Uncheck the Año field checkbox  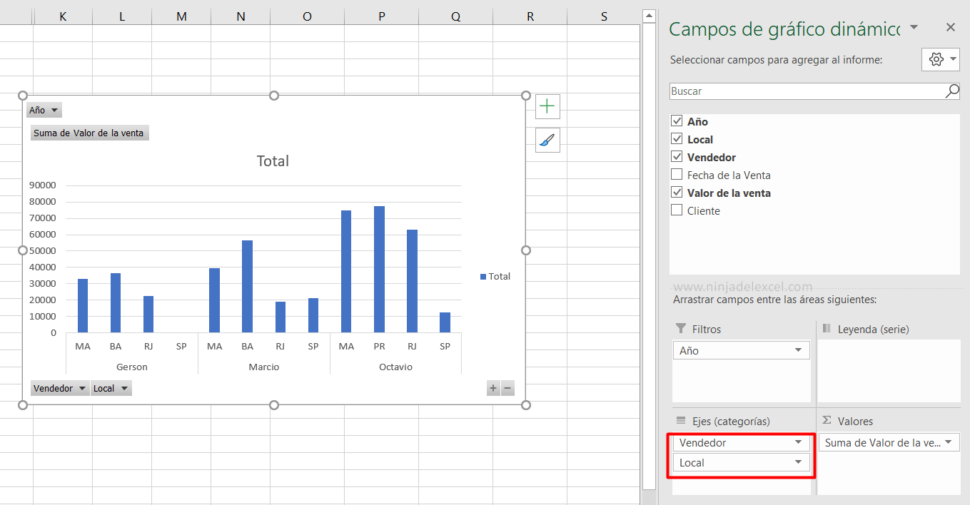(x=677, y=121)
